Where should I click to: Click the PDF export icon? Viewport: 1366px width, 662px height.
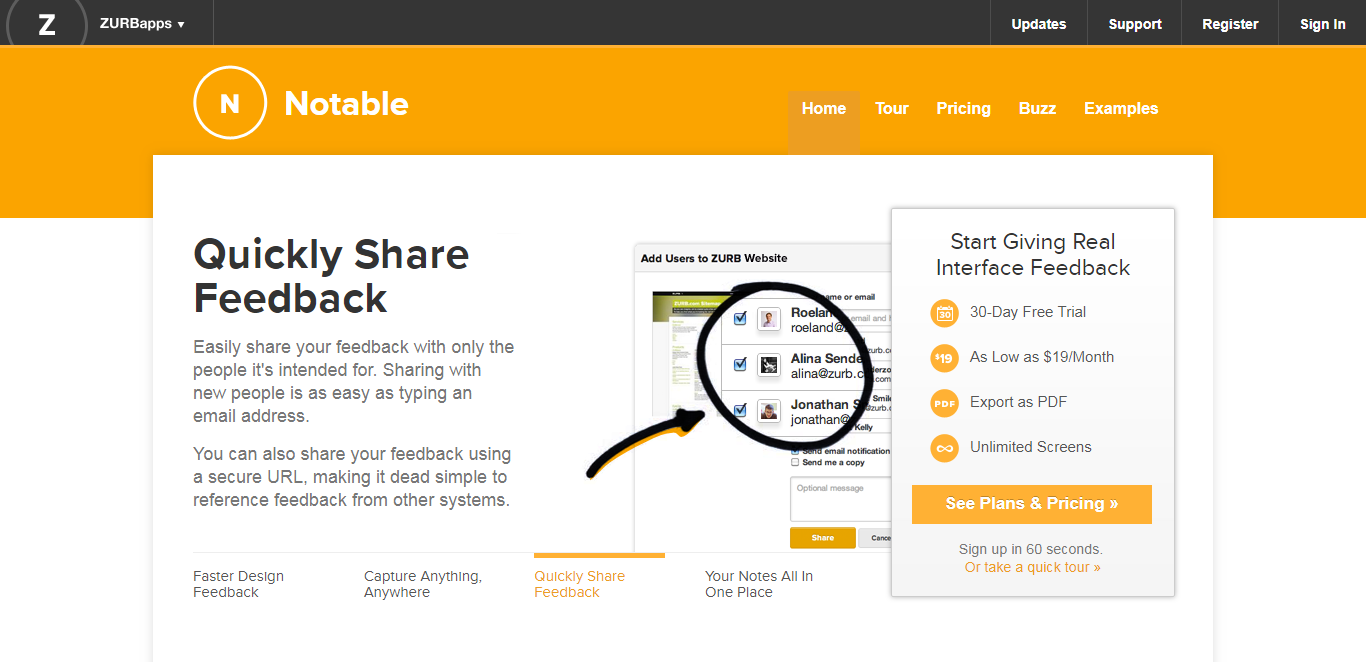point(944,403)
